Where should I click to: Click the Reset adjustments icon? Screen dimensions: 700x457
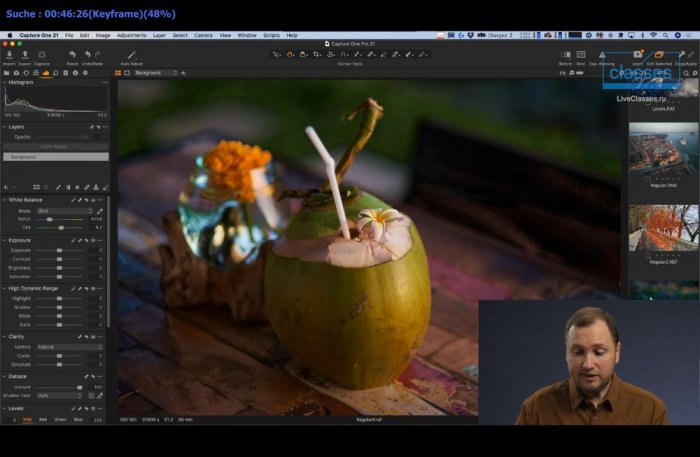coord(72,55)
